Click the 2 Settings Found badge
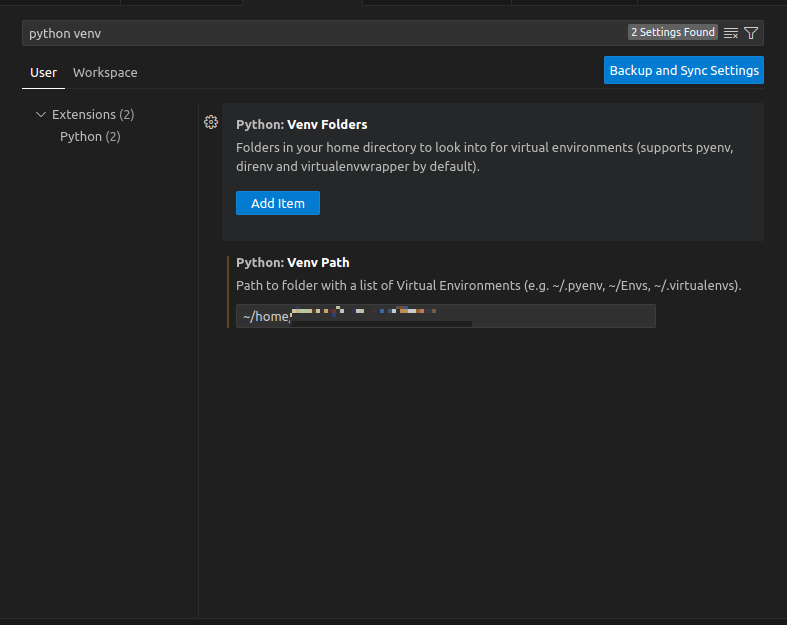 pos(673,32)
